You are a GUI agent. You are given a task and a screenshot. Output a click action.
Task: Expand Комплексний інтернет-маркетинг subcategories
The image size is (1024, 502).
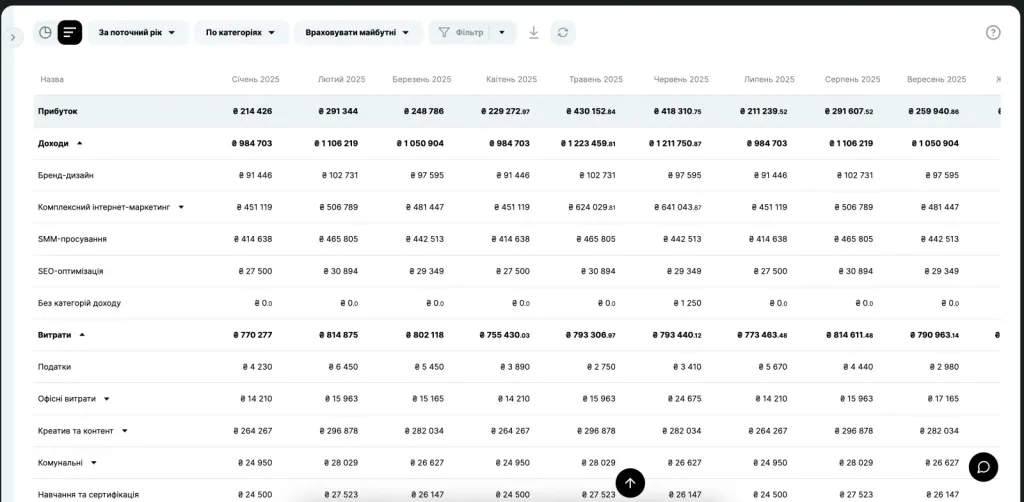181,208
